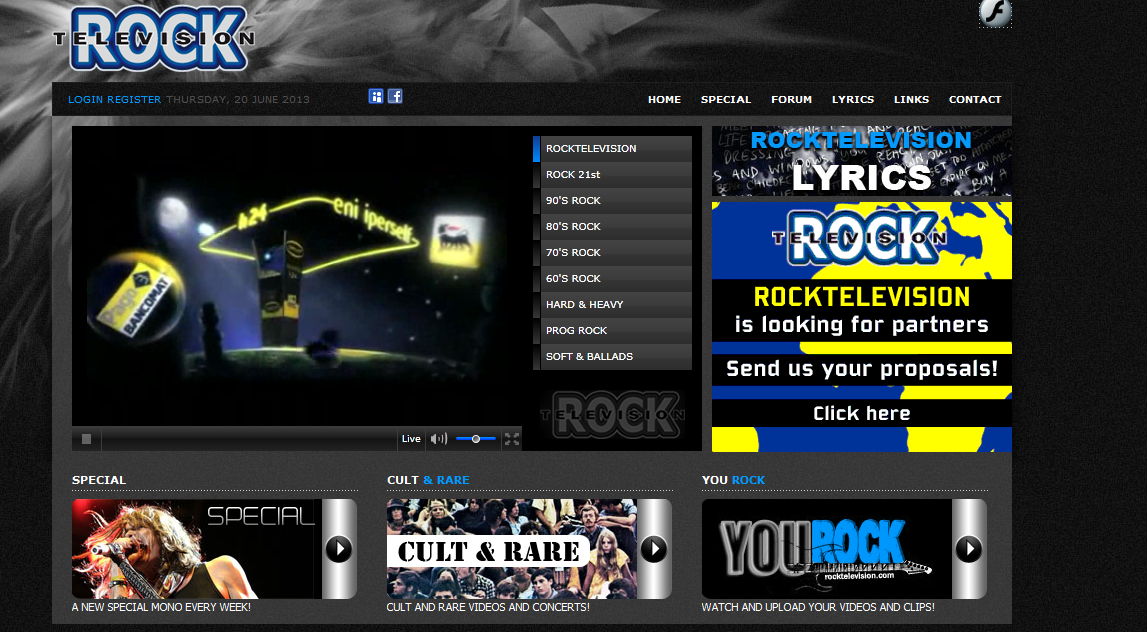Image resolution: width=1147 pixels, height=632 pixels.
Task: Select the ROCK 21st channel
Action: 612,175
